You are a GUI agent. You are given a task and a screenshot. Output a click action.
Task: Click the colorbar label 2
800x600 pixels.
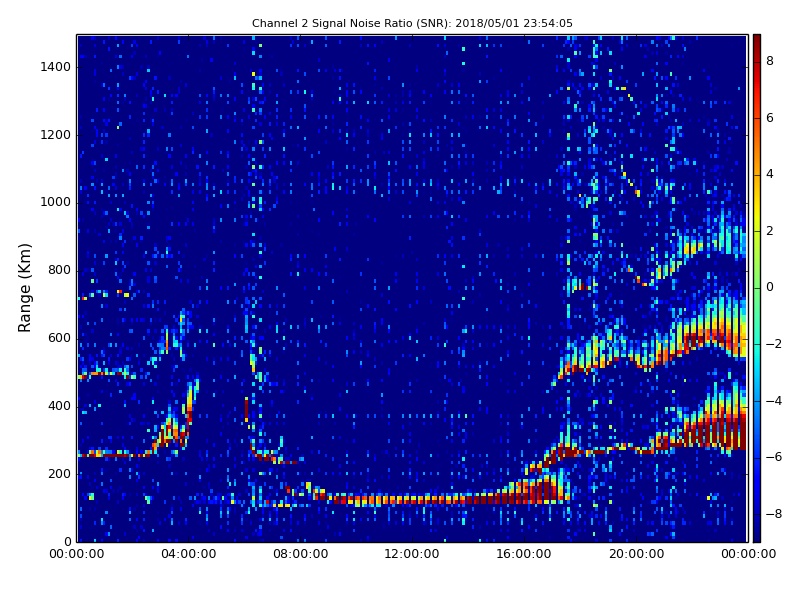[770, 231]
